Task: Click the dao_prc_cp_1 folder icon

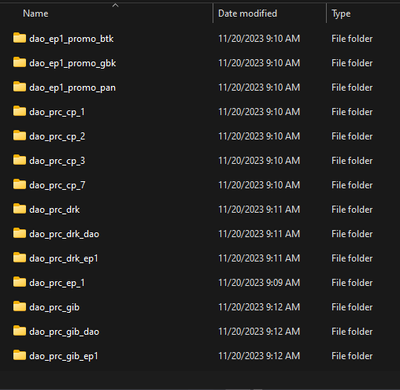Action: tap(19, 111)
